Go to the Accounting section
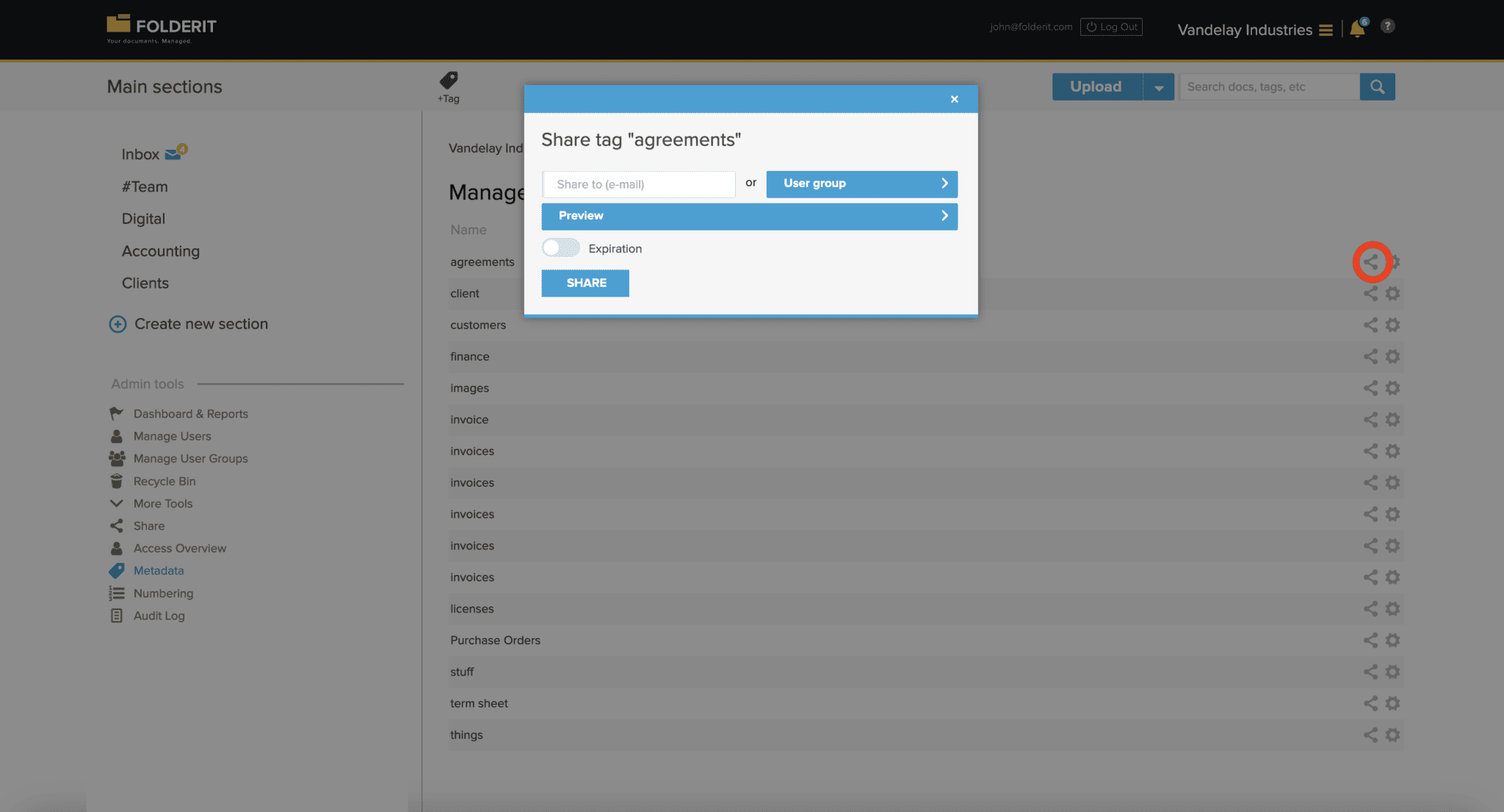Screen dimensions: 1504x812 click(160, 250)
